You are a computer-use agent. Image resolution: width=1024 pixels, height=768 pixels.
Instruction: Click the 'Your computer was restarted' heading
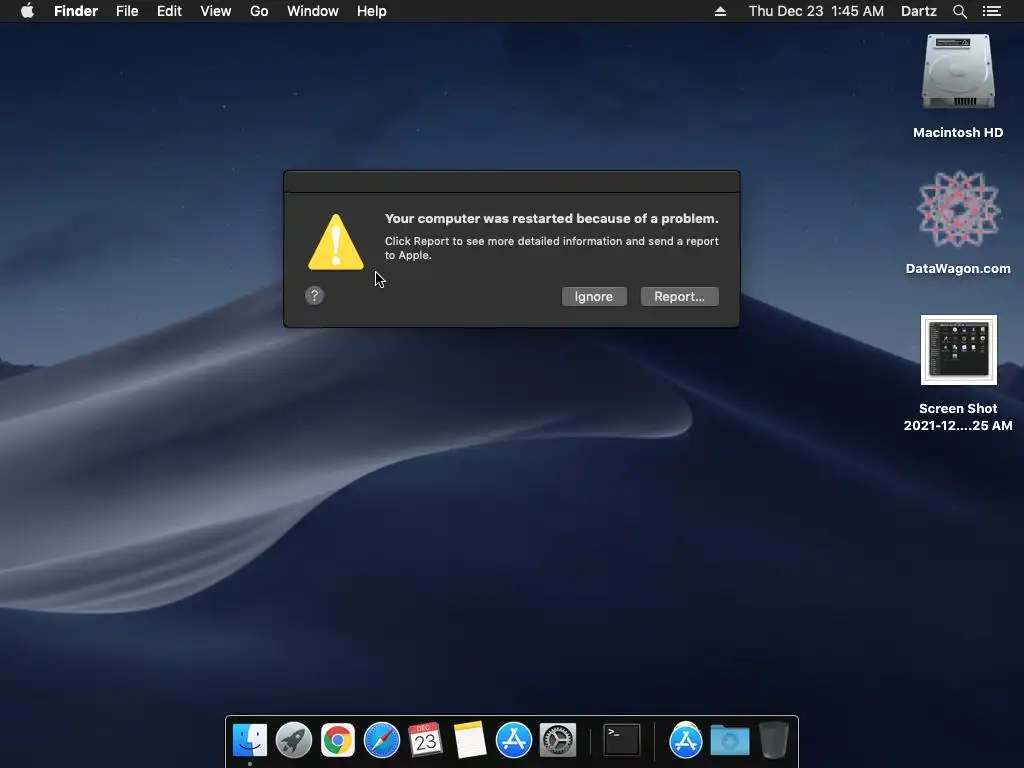point(551,219)
